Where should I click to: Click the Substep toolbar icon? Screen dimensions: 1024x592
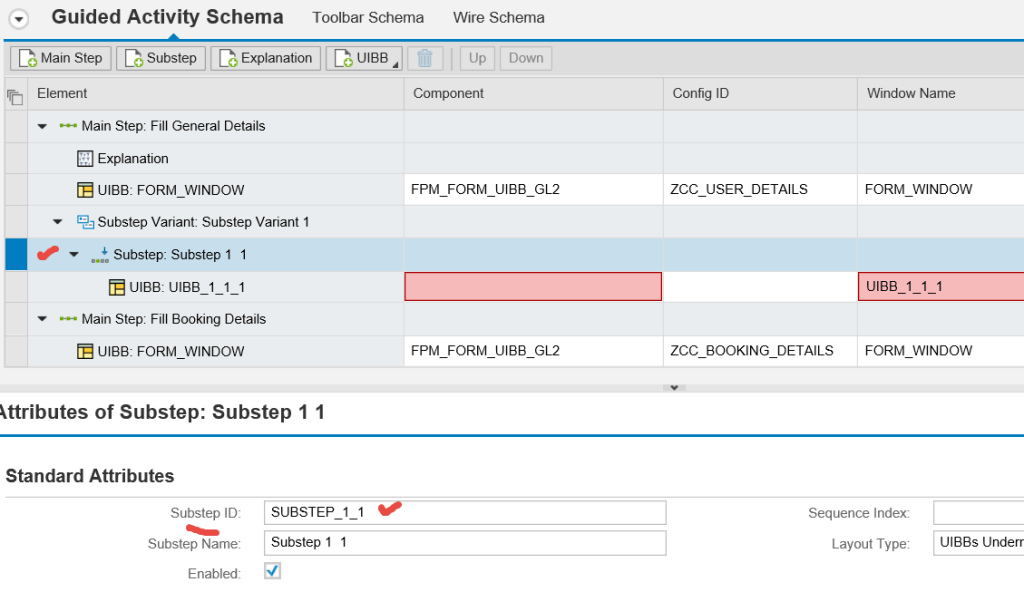pyautogui.click(x=135, y=58)
